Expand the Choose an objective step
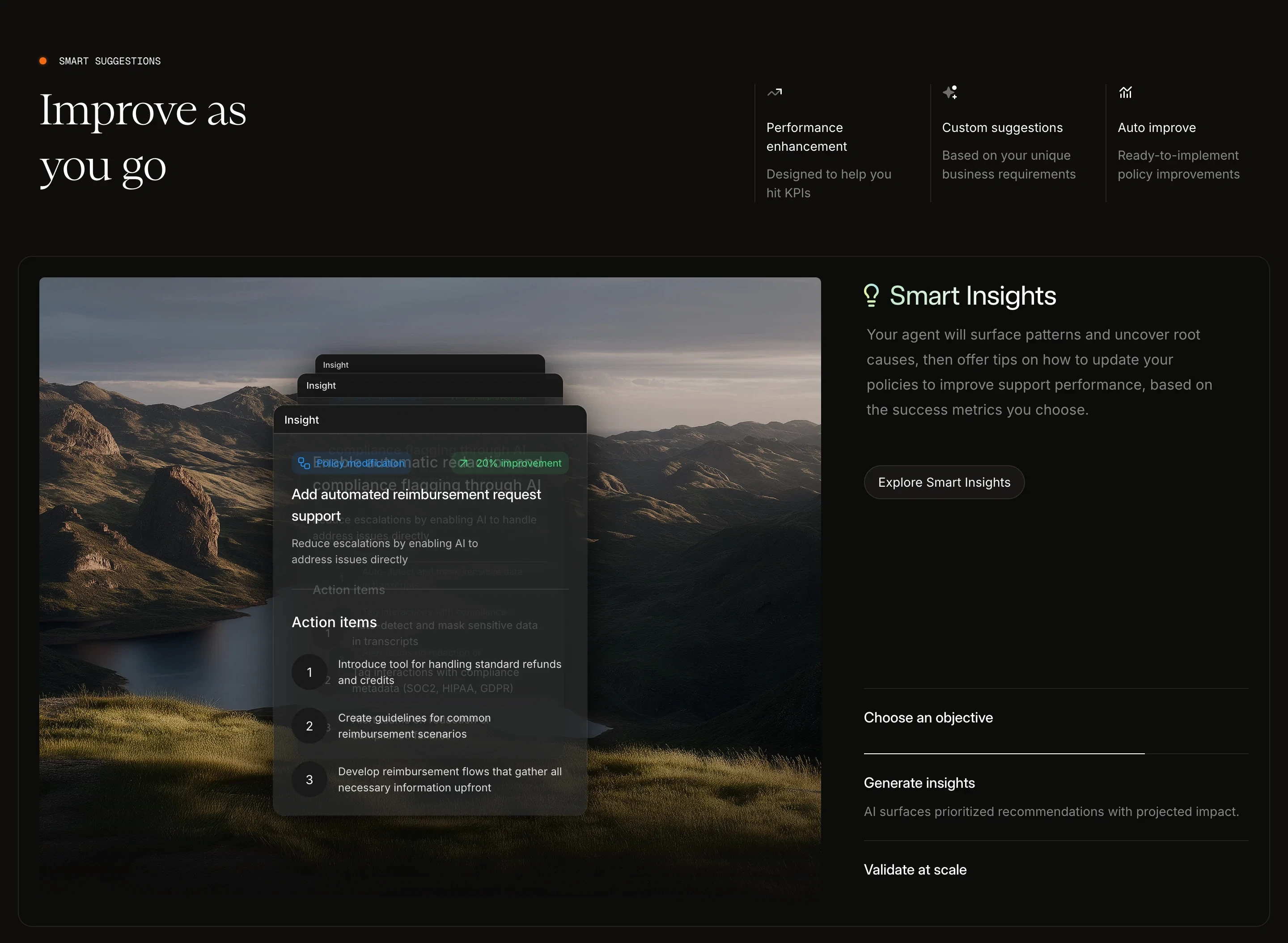The width and height of the screenshot is (1288, 943). 928,718
